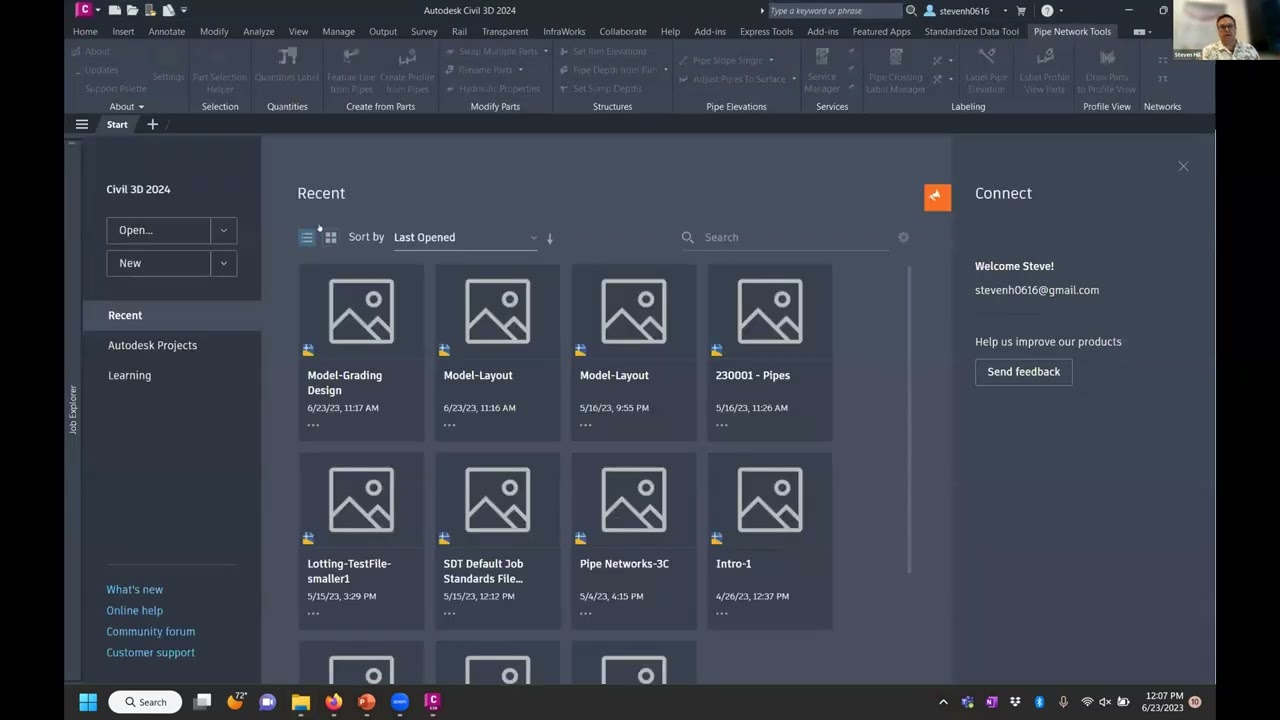Click Pipe Crossing Label Manager icon
This screenshot has height=720, width=1280.
(x=896, y=69)
